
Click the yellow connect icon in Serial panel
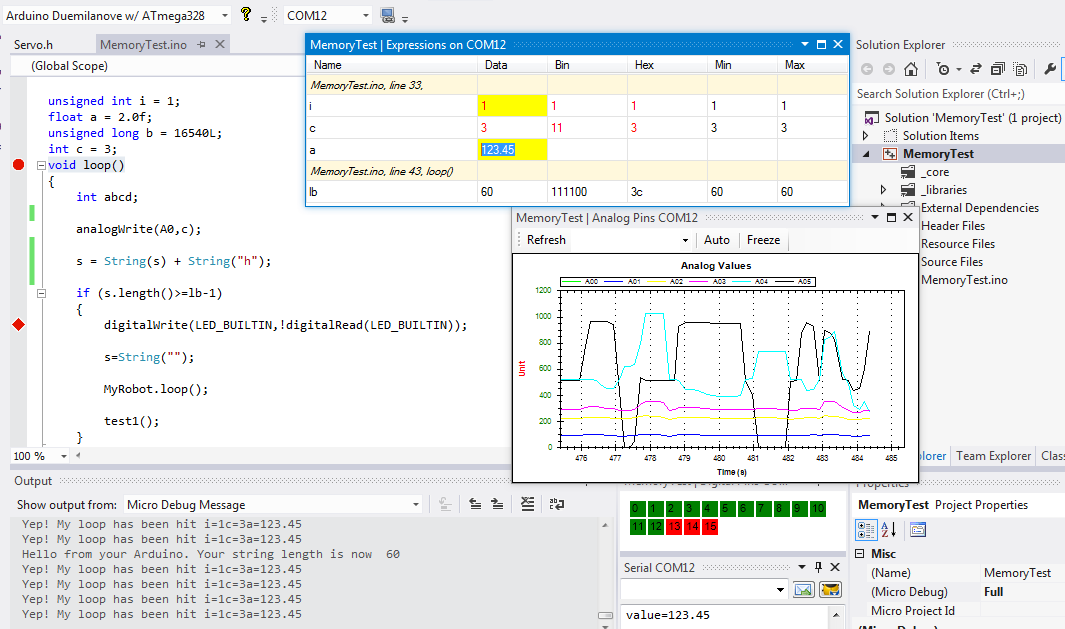(x=830, y=589)
